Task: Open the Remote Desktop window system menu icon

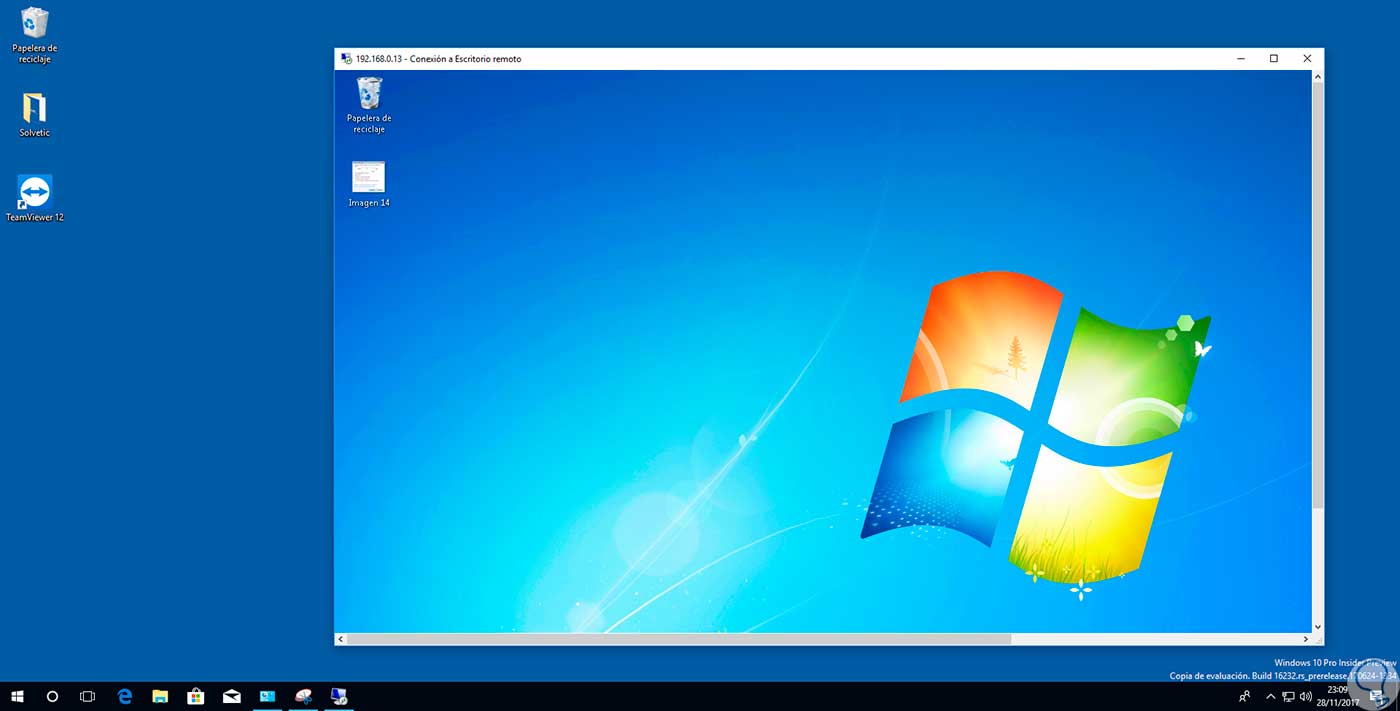Action: [x=346, y=59]
